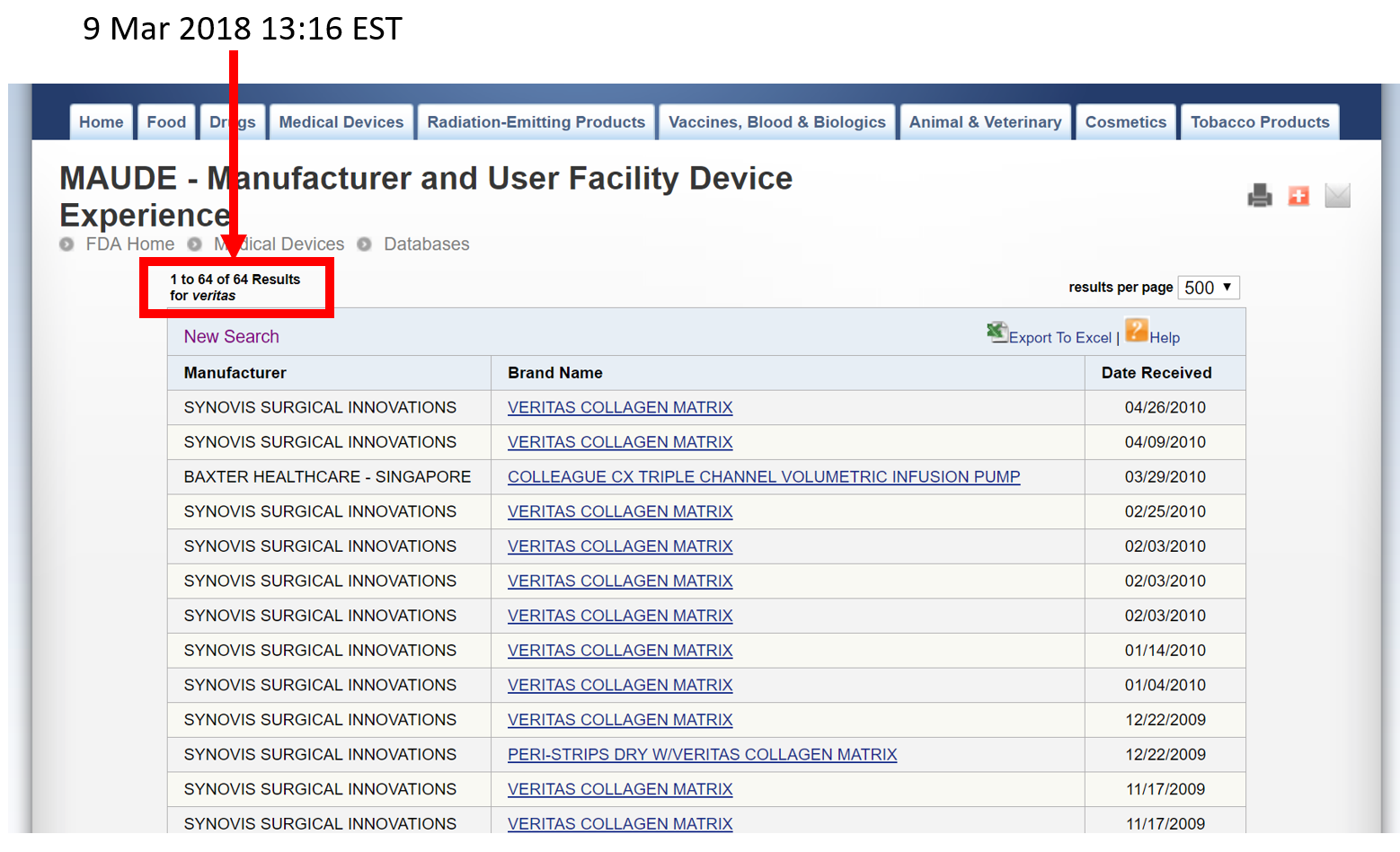Click the FDA Home breadcrumb link
This screenshot has width=1400, height=852.
pos(130,244)
